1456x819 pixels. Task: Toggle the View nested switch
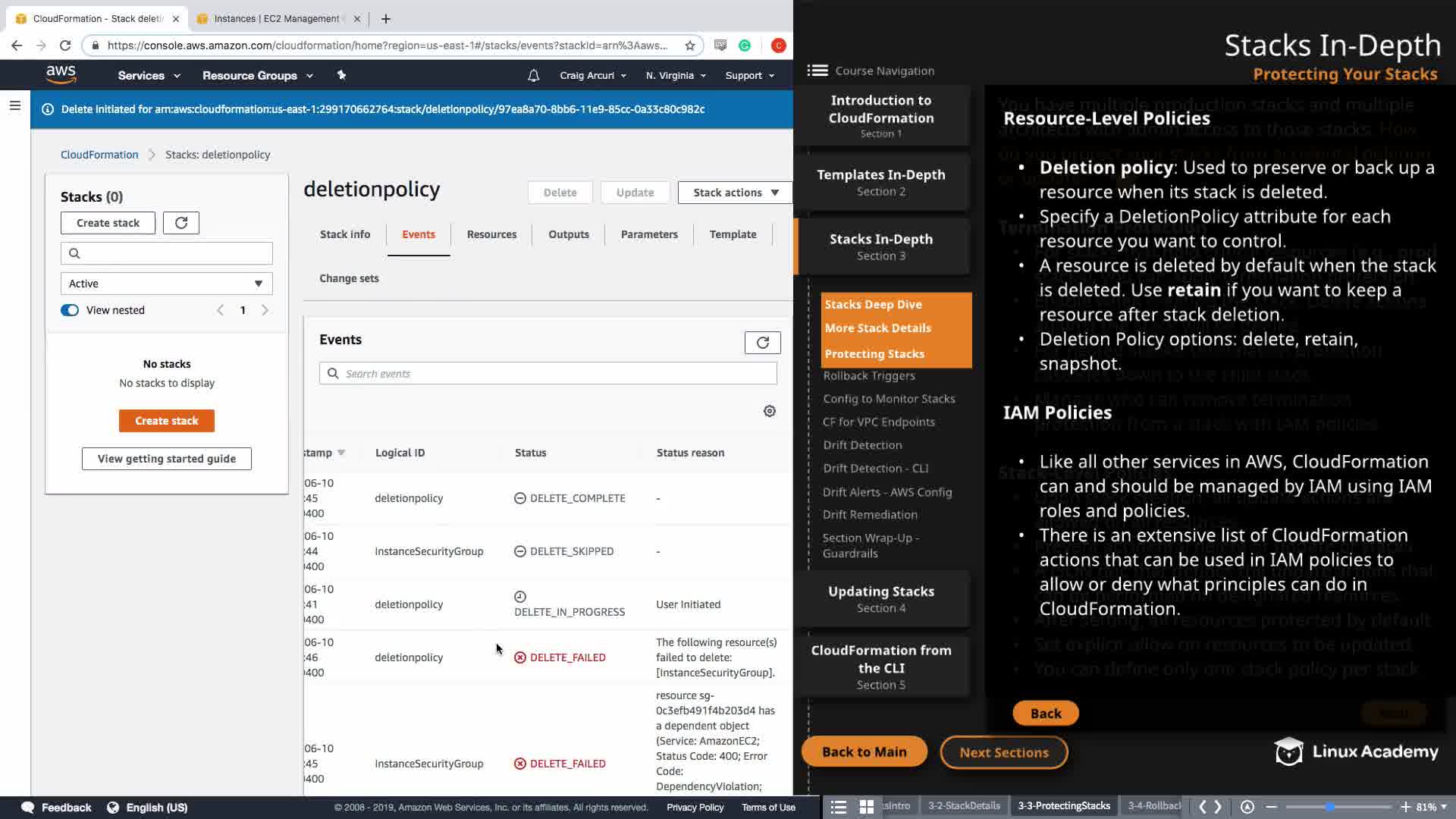coord(70,310)
